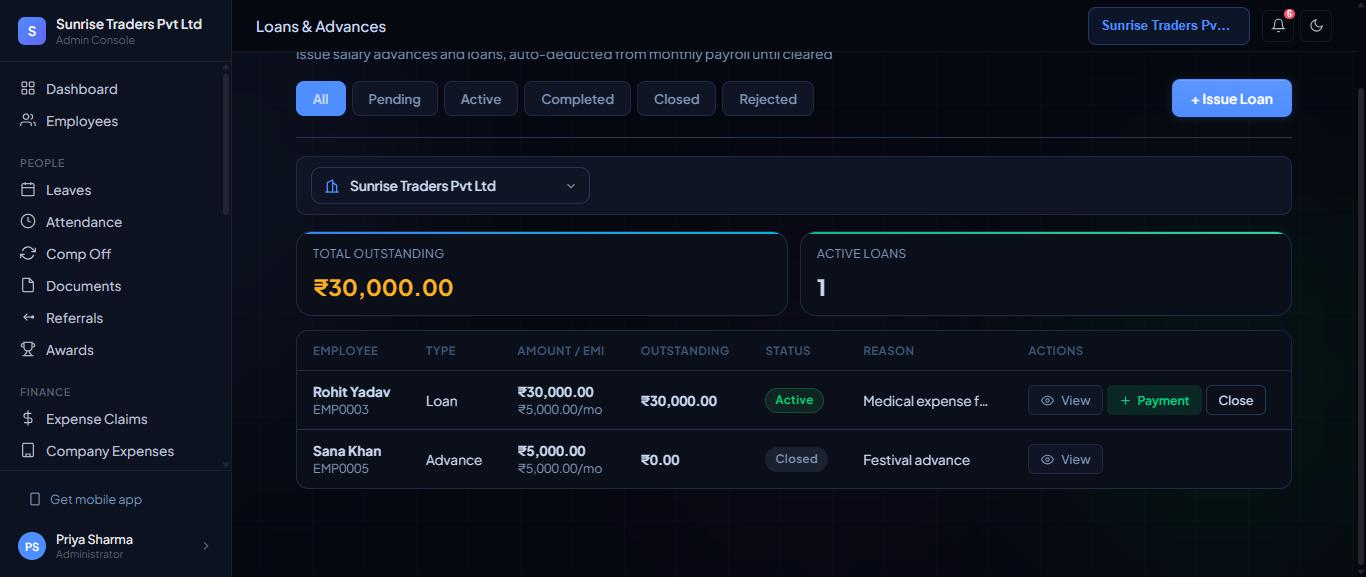This screenshot has width=1366, height=577.
Task: Click Medical expense reason text
Action: (925, 401)
